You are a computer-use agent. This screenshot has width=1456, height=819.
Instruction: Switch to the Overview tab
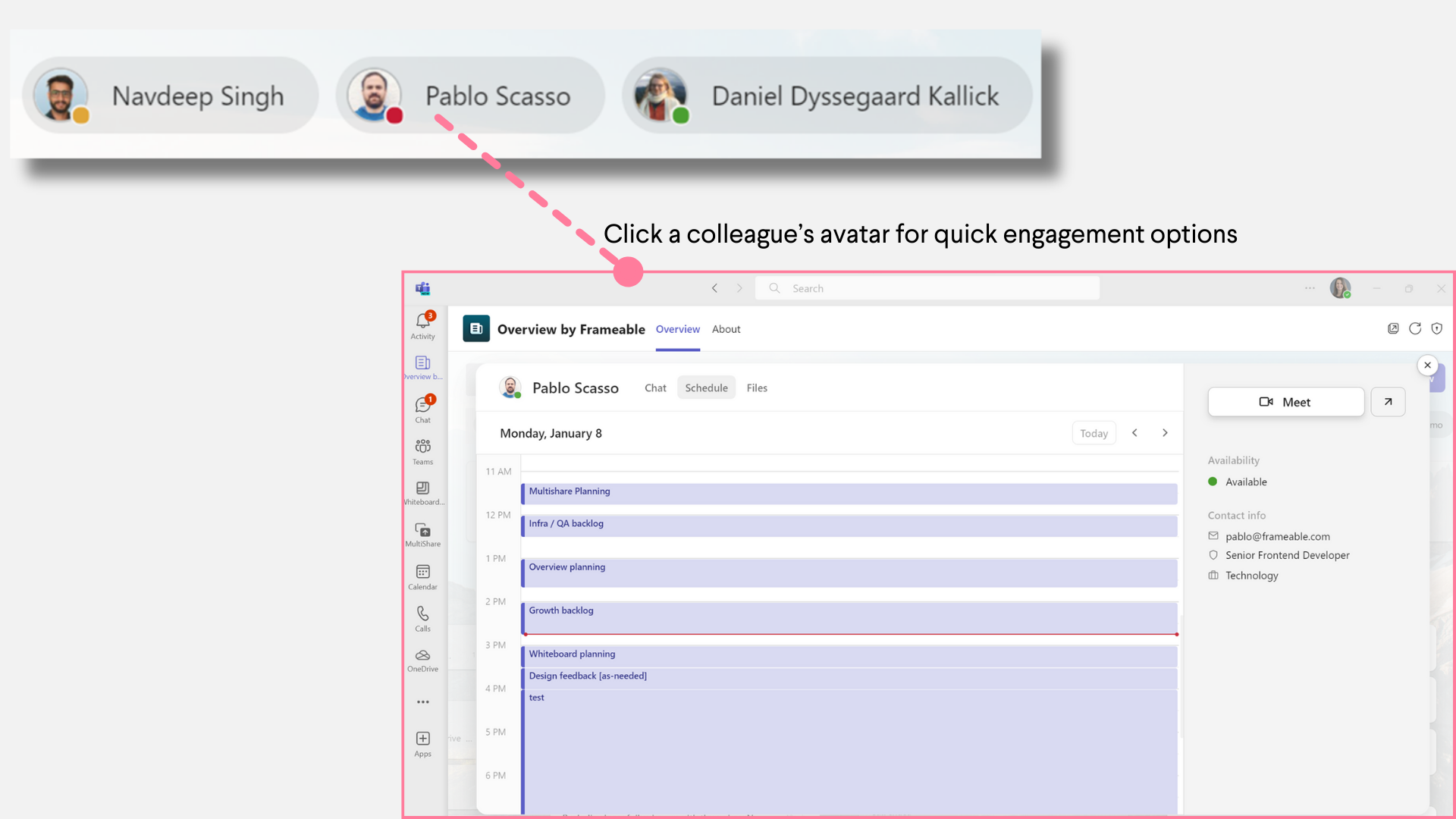678,329
